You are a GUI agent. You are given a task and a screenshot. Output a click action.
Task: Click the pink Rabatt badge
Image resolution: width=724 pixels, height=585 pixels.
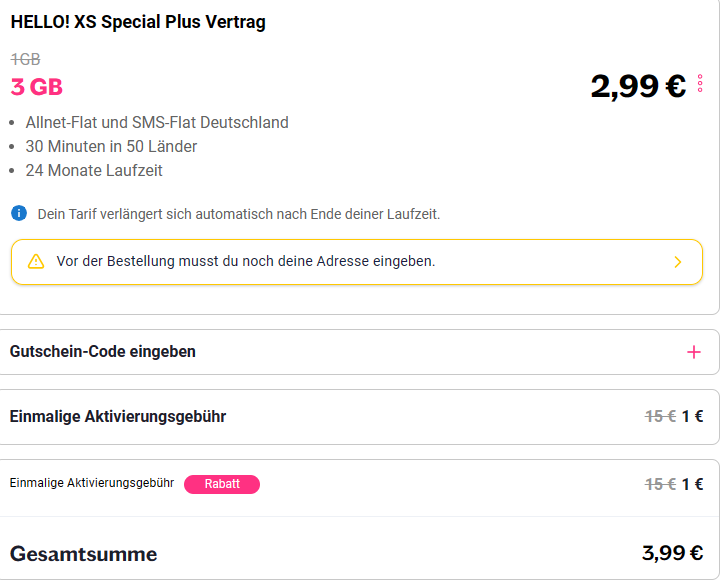222,484
